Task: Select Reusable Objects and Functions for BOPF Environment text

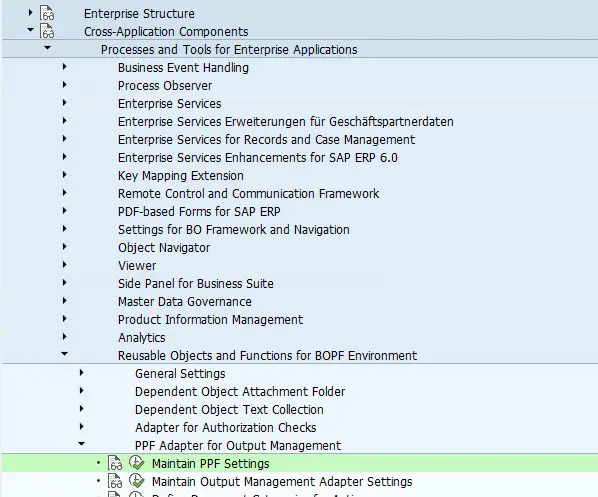Action: click(267, 355)
